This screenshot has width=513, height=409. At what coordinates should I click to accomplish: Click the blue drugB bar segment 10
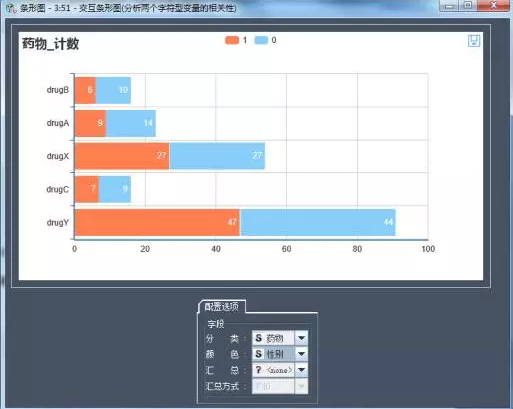pyautogui.click(x=113, y=90)
